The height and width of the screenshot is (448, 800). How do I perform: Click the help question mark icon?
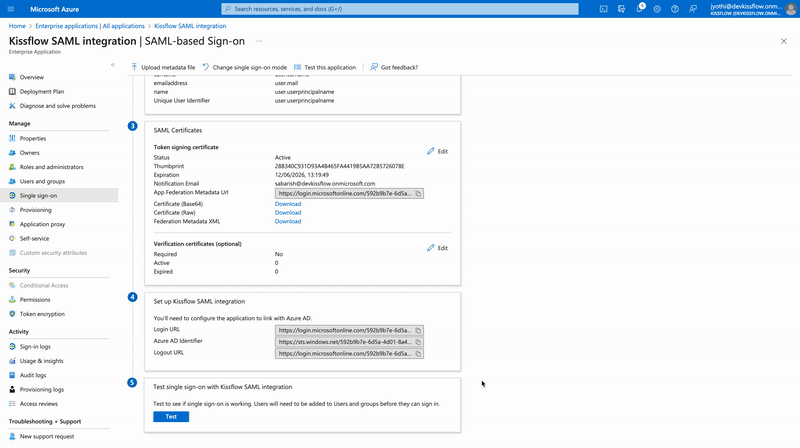pos(676,8)
